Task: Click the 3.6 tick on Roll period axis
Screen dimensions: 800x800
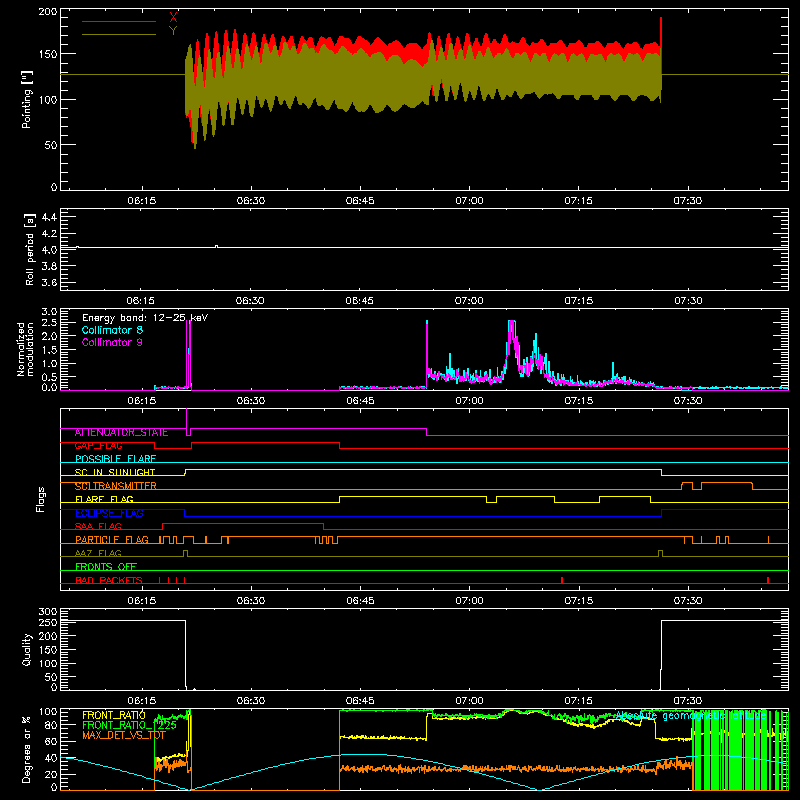Action: tap(49, 283)
